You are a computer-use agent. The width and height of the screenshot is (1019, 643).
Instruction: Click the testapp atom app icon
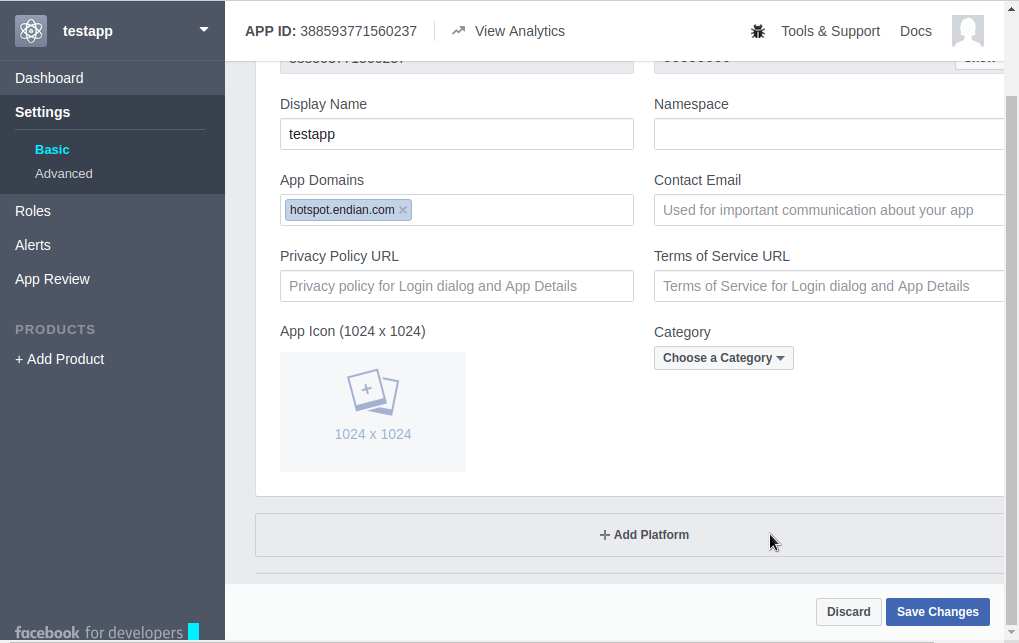pyautogui.click(x=31, y=31)
